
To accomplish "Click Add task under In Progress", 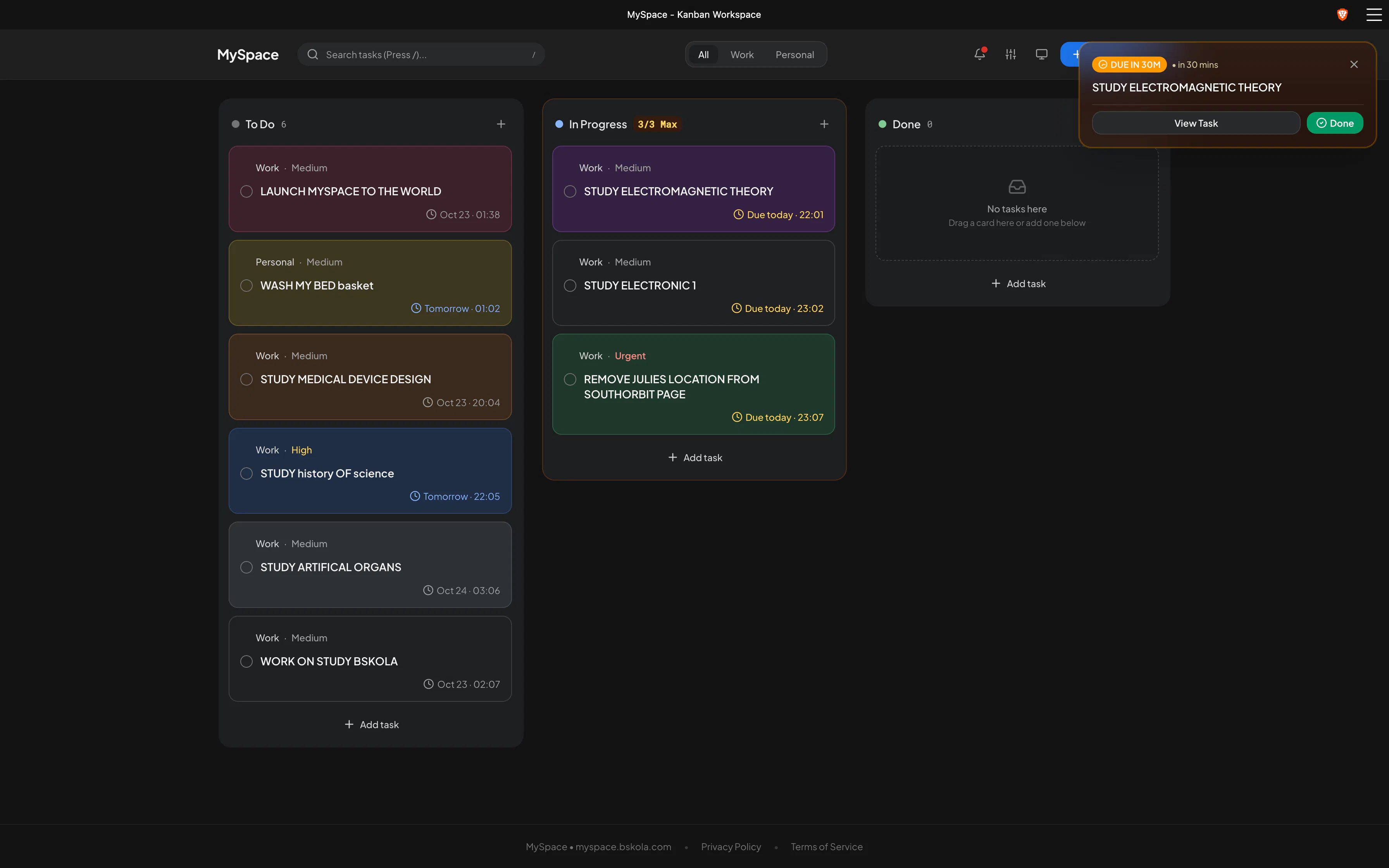I will pyautogui.click(x=695, y=458).
